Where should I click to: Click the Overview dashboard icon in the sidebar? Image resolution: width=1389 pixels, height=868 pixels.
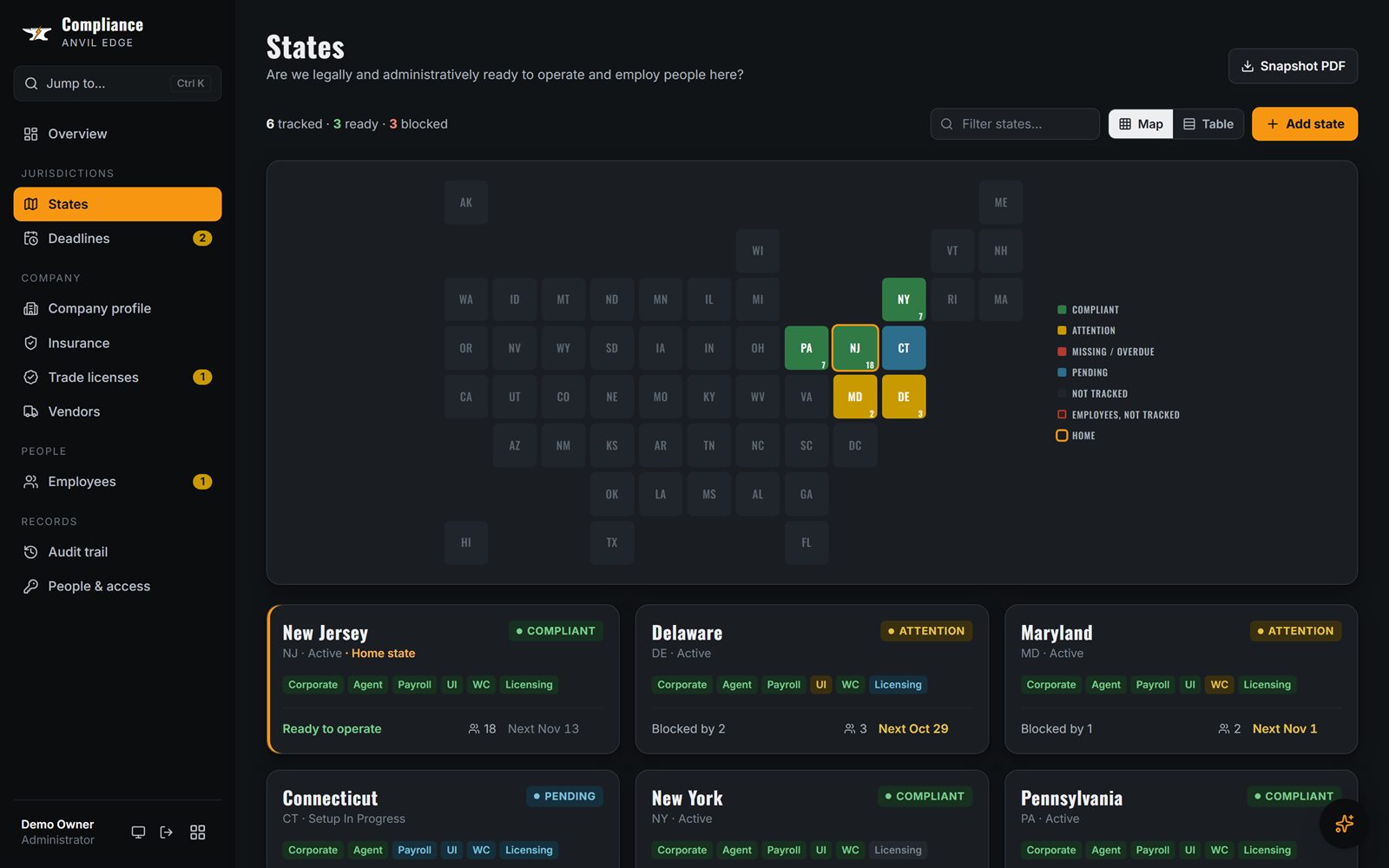point(31,134)
